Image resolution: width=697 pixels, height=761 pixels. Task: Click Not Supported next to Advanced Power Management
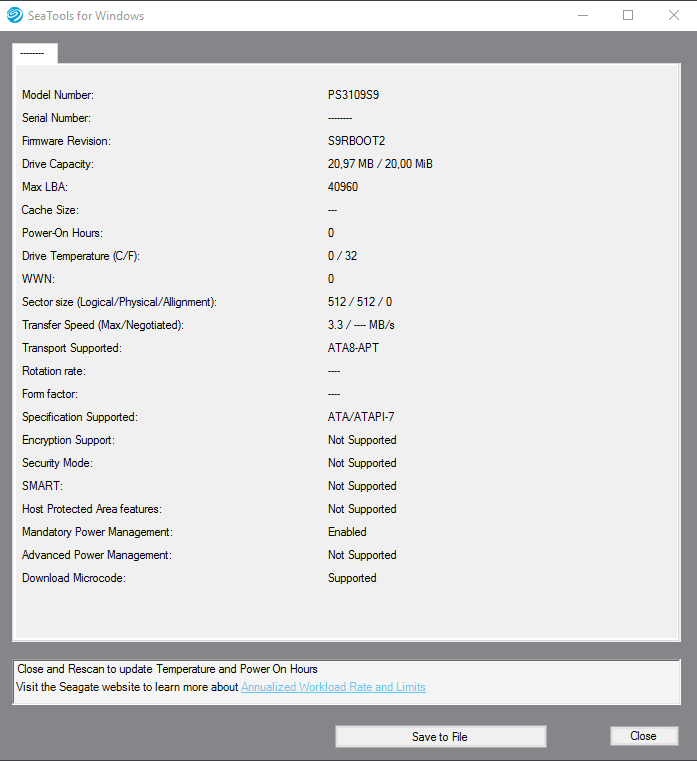pos(362,555)
